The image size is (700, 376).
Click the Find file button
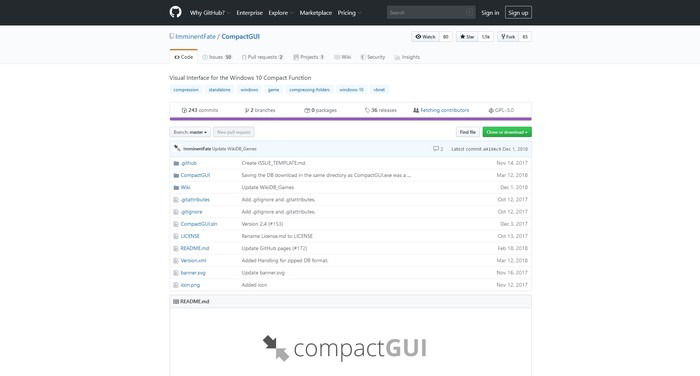click(468, 132)
